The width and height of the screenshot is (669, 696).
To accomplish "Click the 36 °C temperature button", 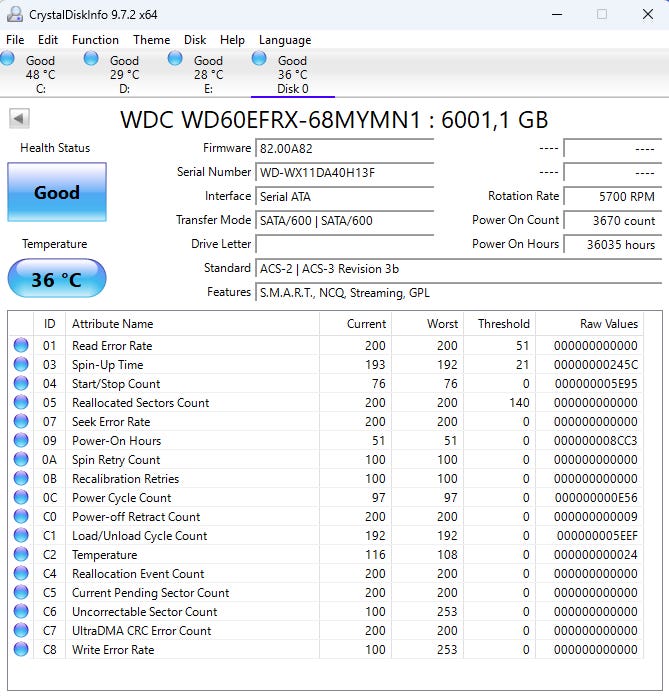I will [x=56, y=279].
